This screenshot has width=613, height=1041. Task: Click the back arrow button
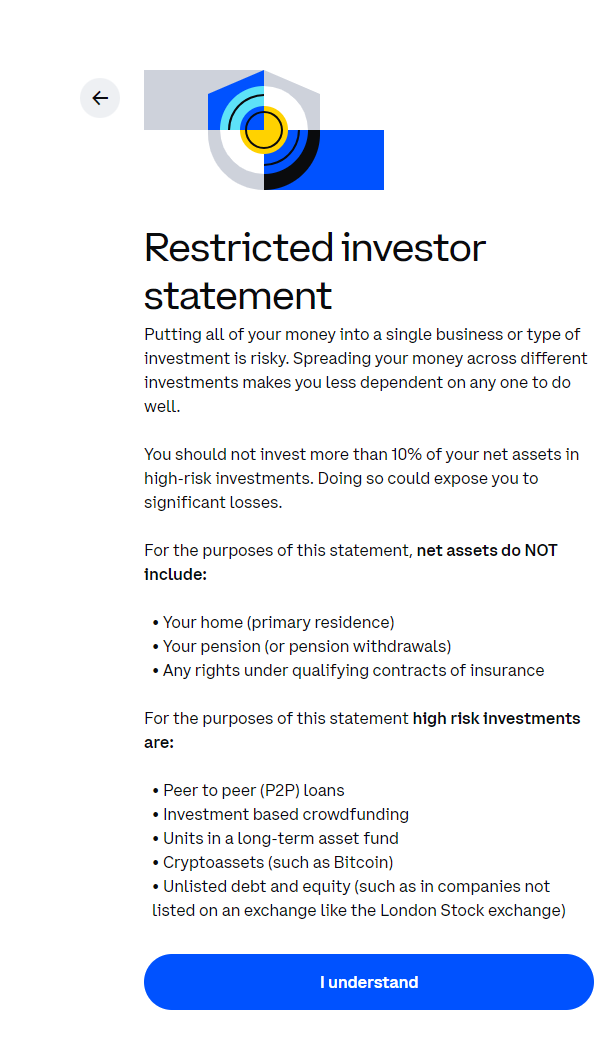[x=100, y=98]
